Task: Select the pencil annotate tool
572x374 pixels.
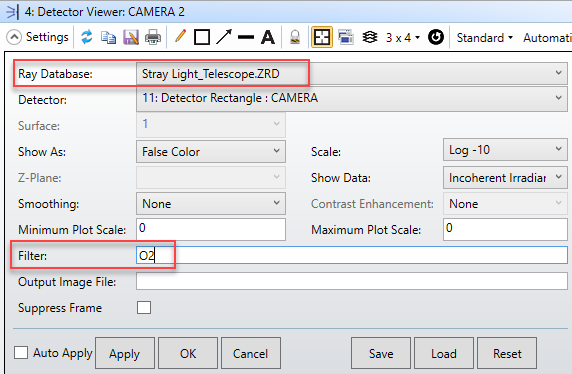Action: click(180, 36)
